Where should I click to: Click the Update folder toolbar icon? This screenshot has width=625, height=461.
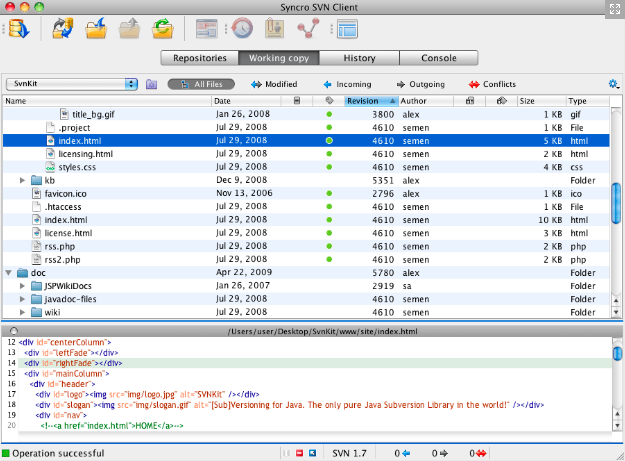(x=96, y=28)
